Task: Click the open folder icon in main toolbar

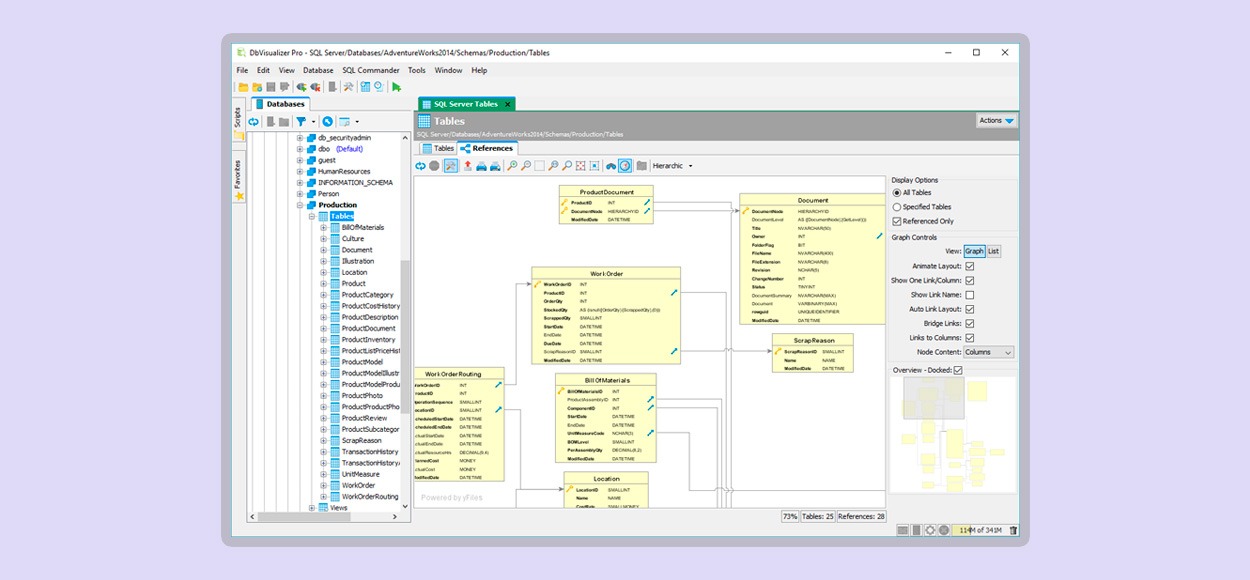Action: (x=243, y=87)
